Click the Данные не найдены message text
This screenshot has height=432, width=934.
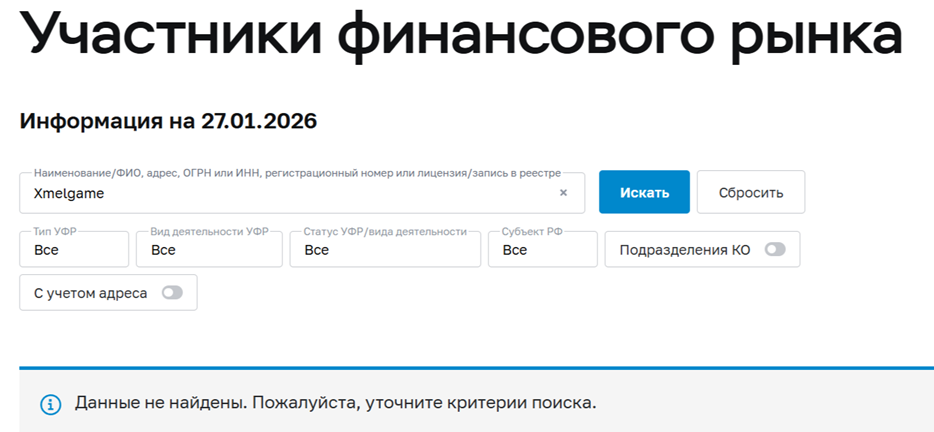click(335, 403)
